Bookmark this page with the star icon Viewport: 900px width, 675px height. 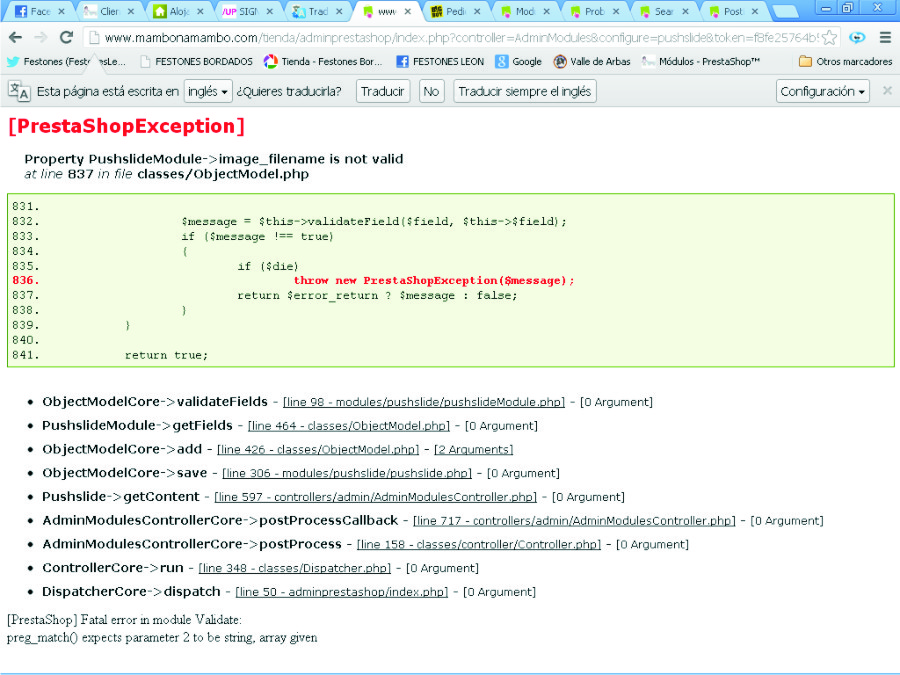click(x=829, y=38)
